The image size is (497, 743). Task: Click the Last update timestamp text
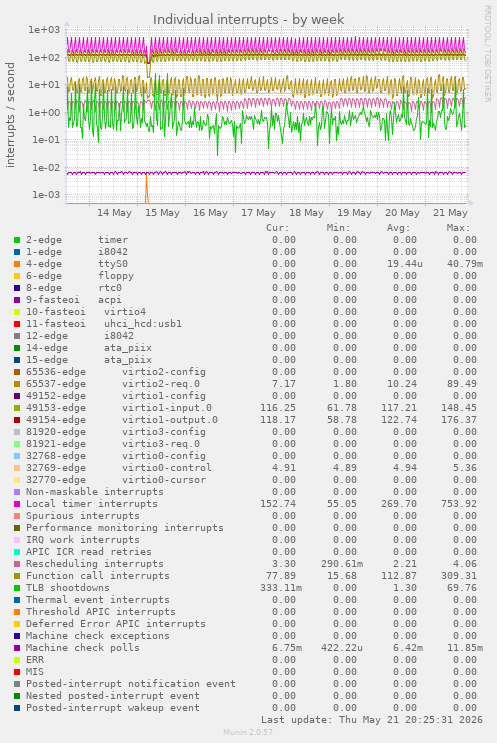(372, 720)
